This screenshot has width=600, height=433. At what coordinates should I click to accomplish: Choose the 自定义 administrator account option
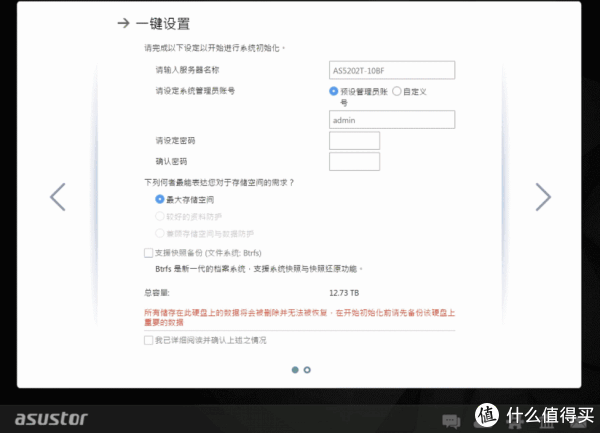pyautogui.click(x=397, y=91)
